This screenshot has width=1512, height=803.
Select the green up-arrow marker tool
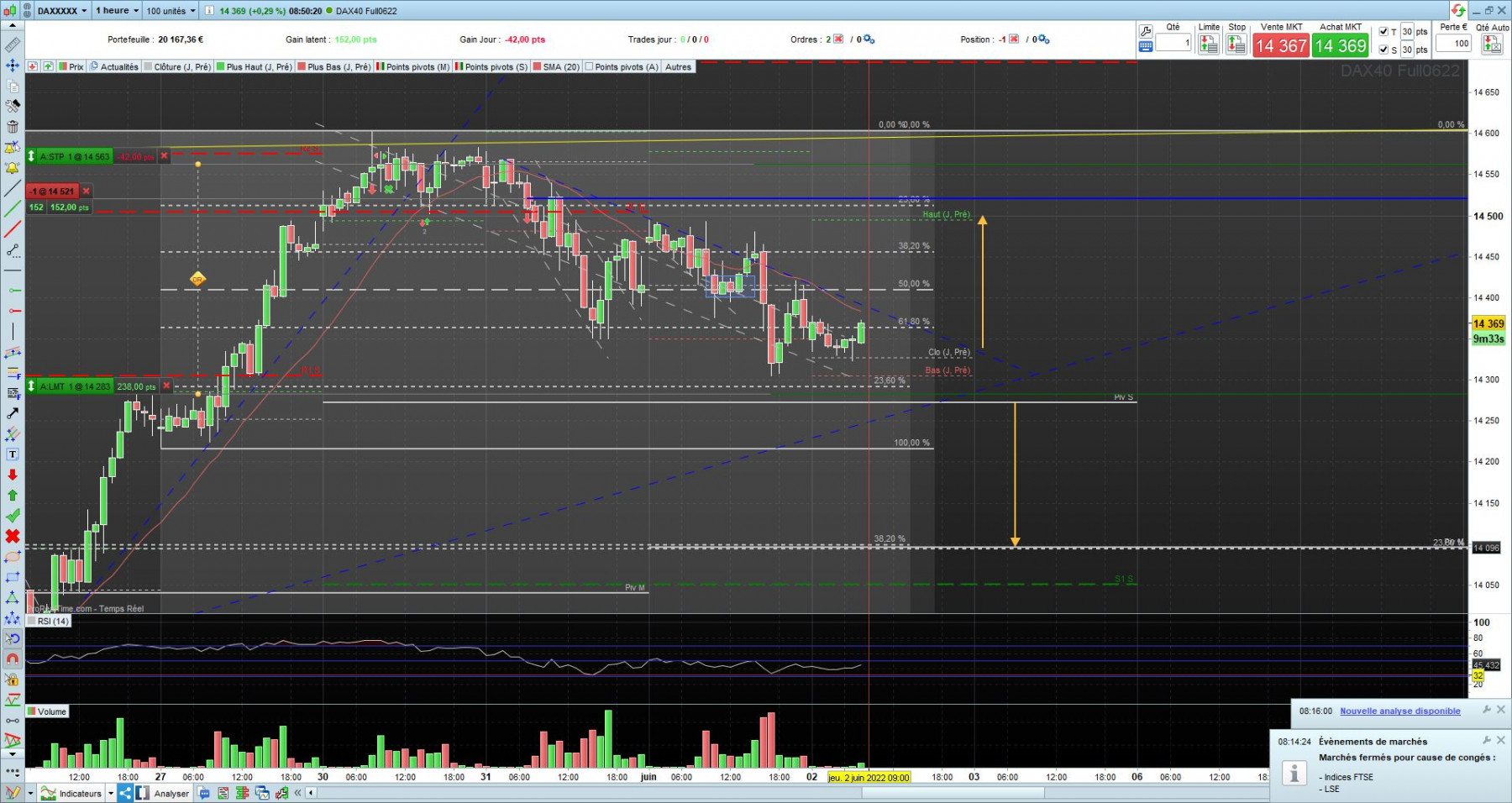(13, 496)
